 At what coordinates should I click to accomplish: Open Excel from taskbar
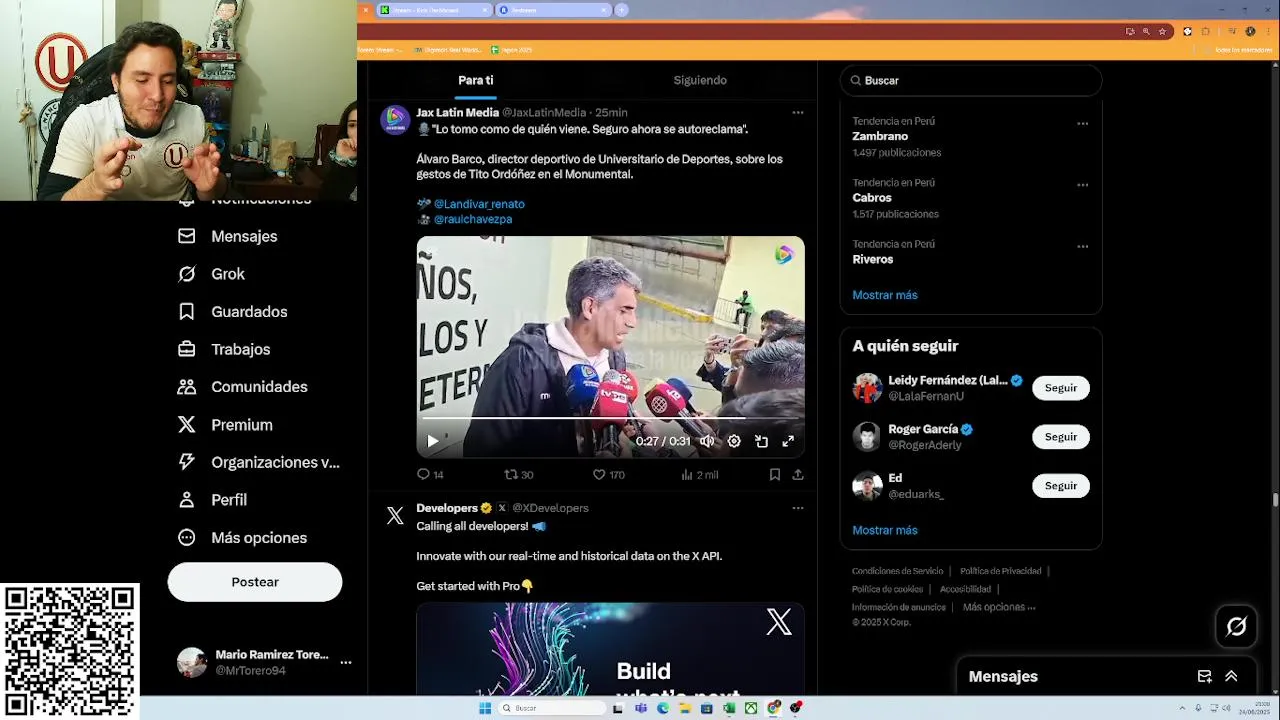[729, 708]
